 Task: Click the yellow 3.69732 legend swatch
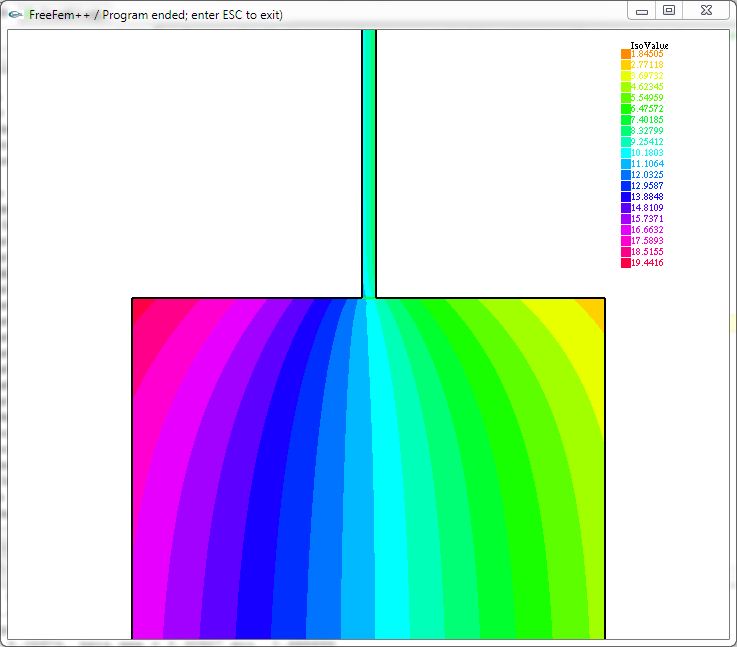[626, 76]
